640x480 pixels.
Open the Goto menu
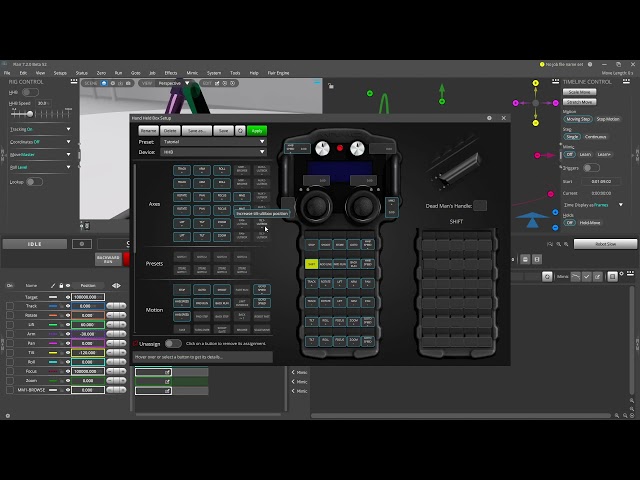(x=136, y=73)
